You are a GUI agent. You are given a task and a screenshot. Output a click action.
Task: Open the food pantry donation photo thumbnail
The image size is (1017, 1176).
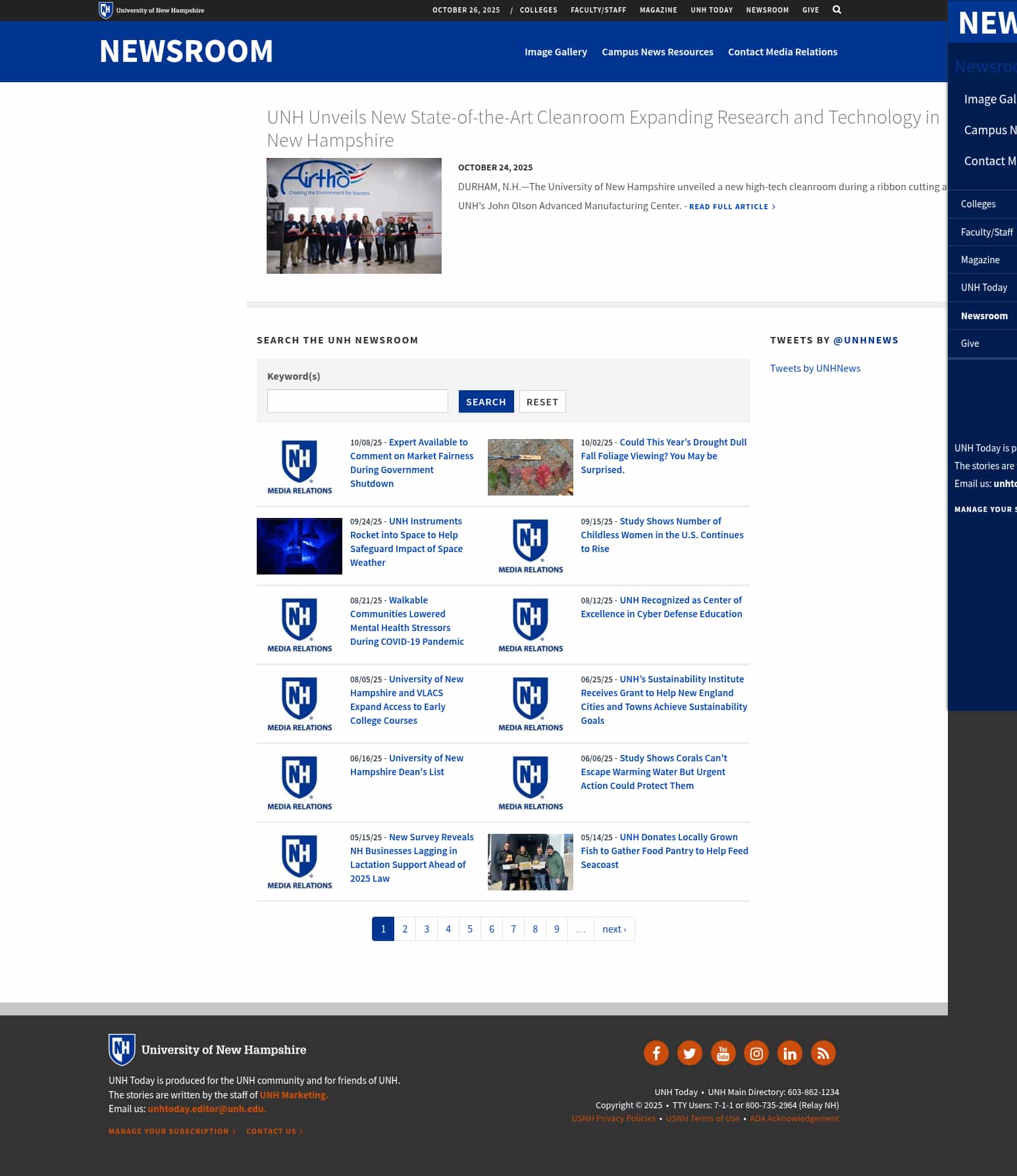tap(530, 862)
